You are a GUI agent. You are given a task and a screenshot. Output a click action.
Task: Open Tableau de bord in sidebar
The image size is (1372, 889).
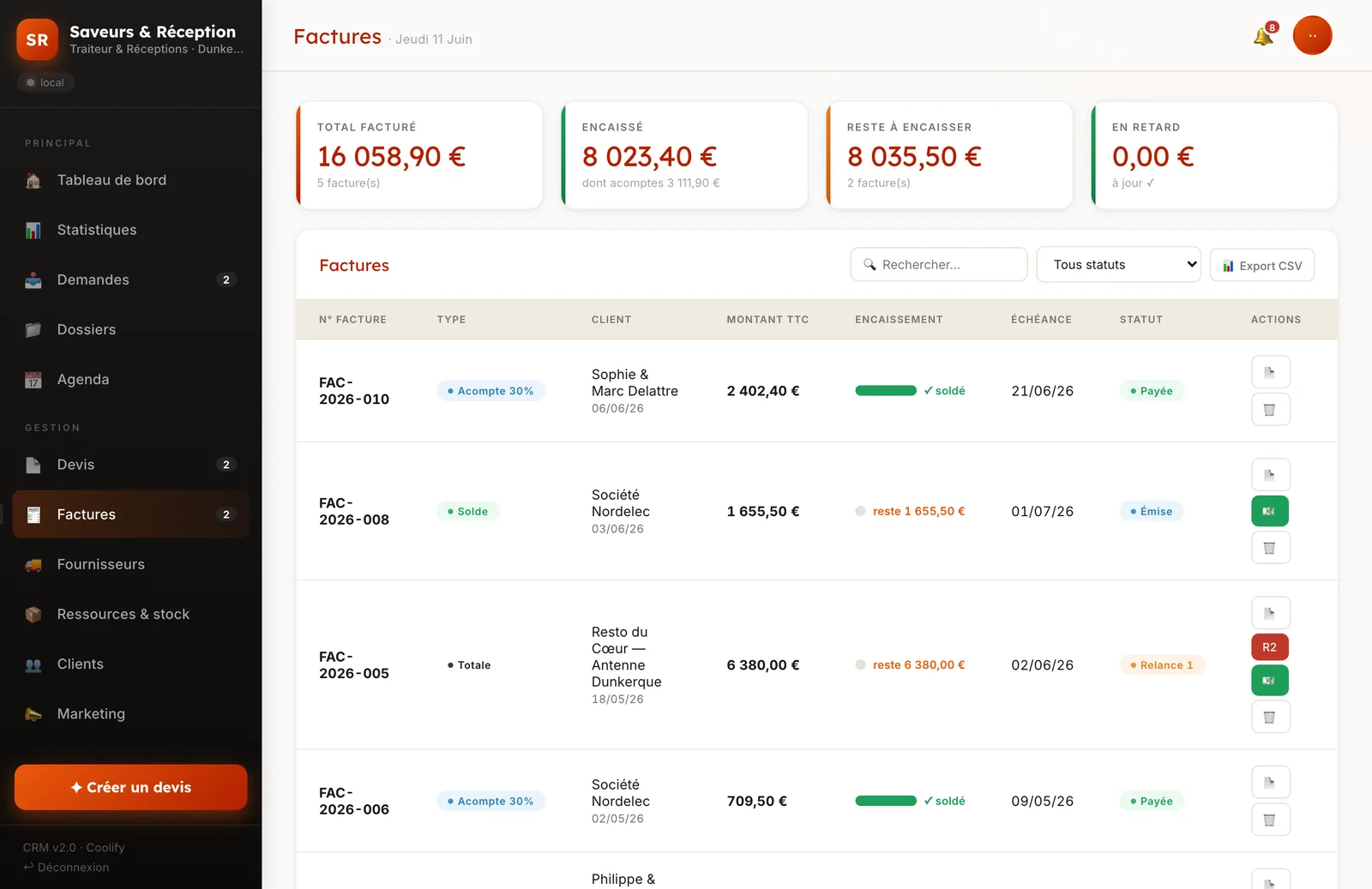tap(130, 180)
